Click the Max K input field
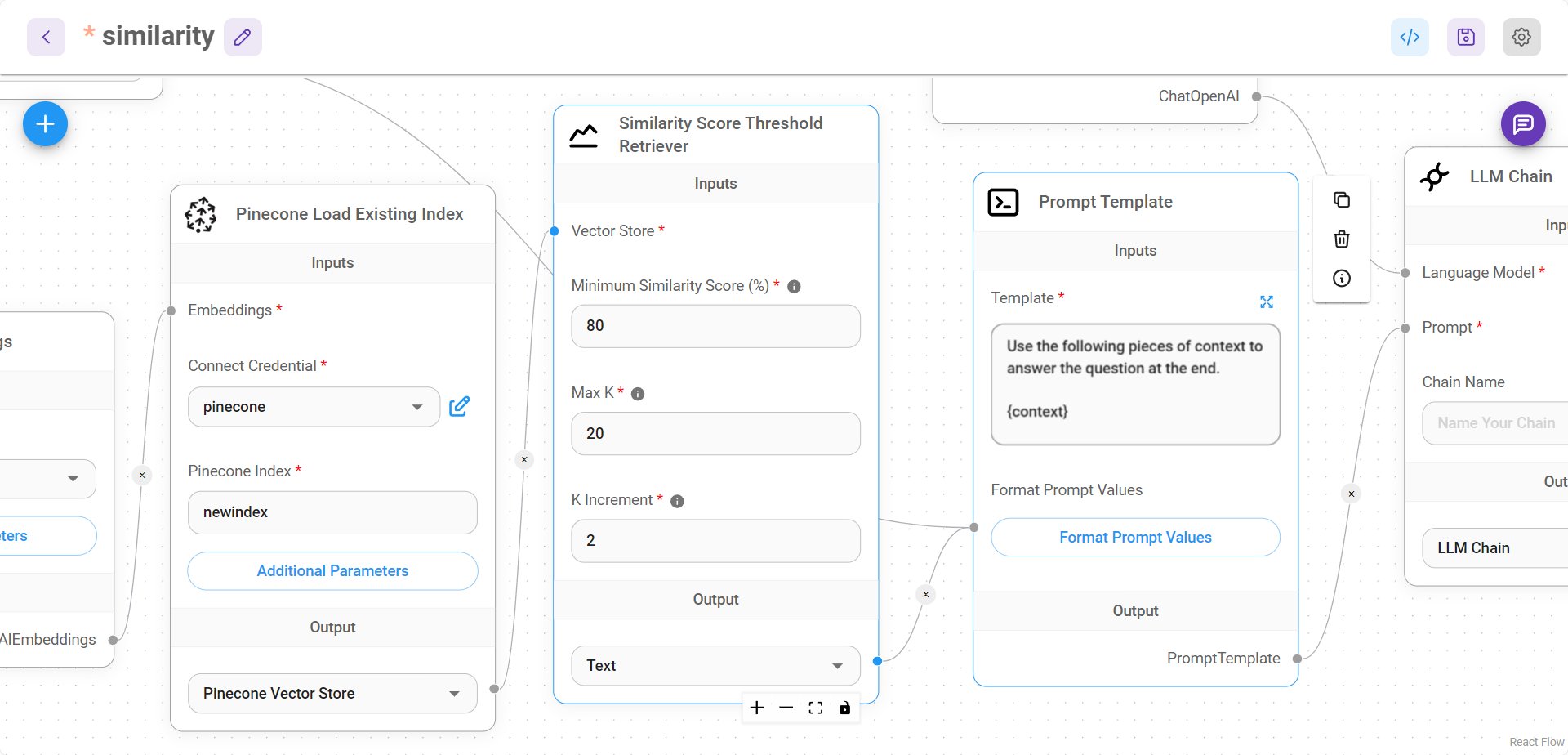The image size is (1568, 755). [715, 434]
